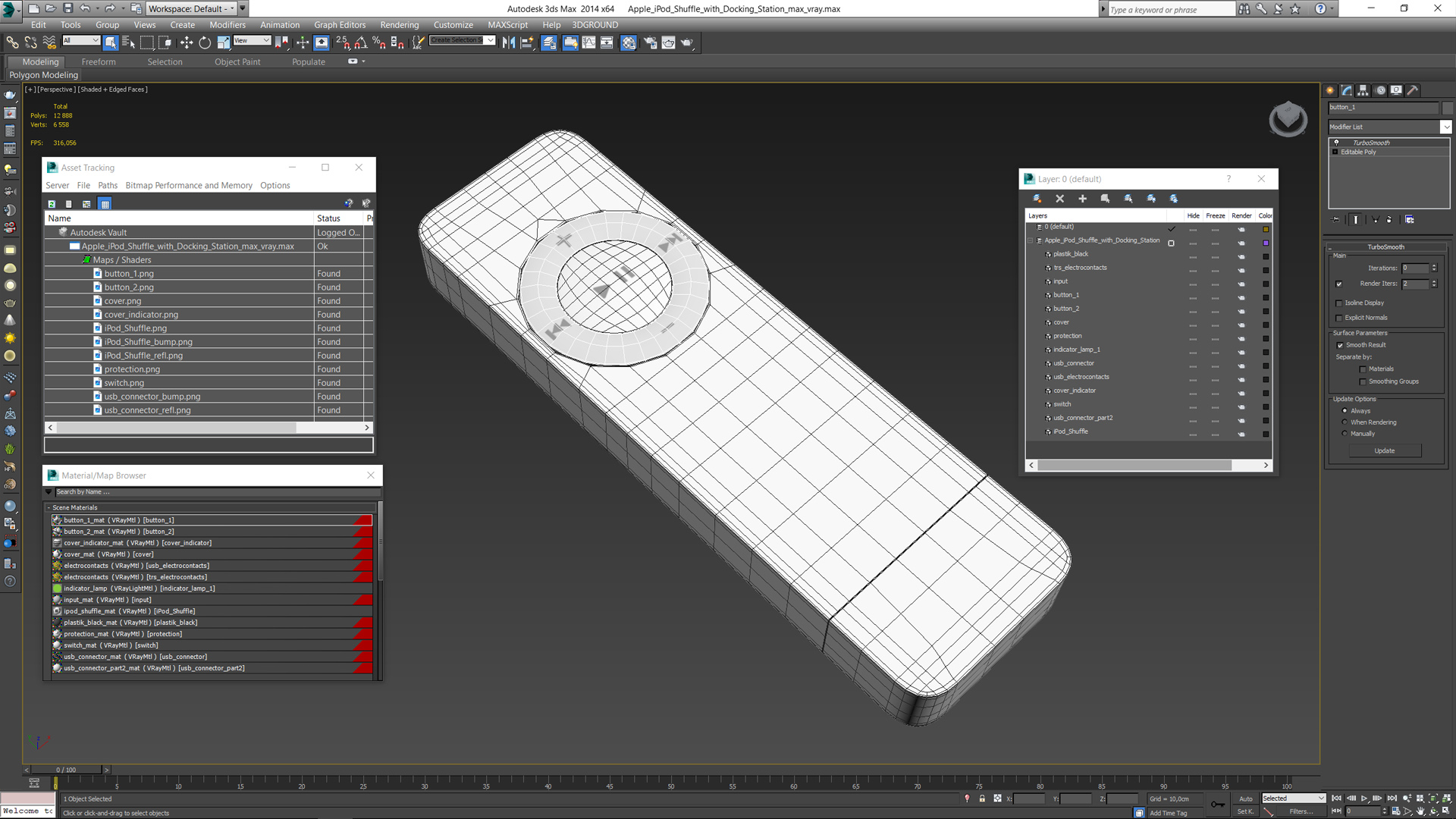Open the Hierarchy command panel tab
This screenshot has width=1456, height=819.
1363,90
